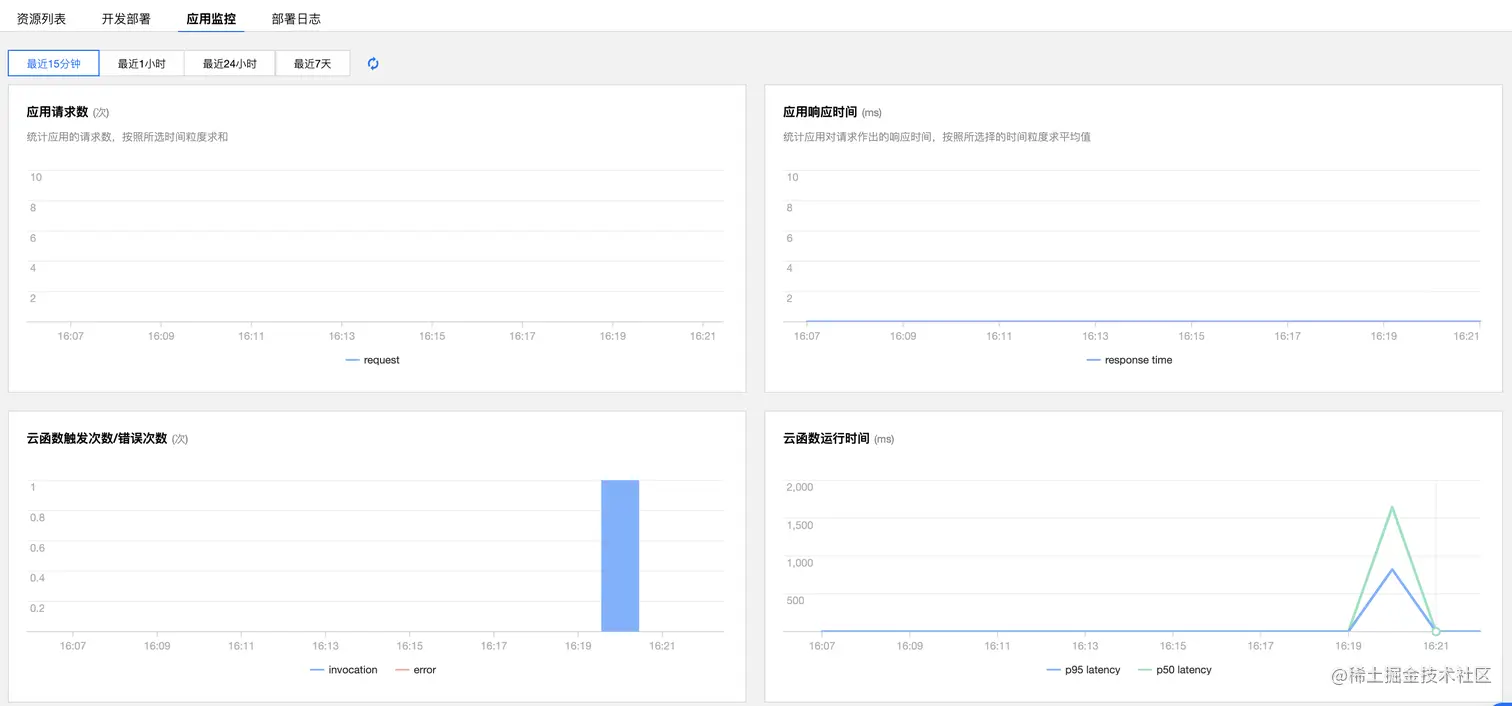Toggle the p50 latency legend entry
Image resolution: width=1512 pixels, height=706 pixels.
point(1175,670)
